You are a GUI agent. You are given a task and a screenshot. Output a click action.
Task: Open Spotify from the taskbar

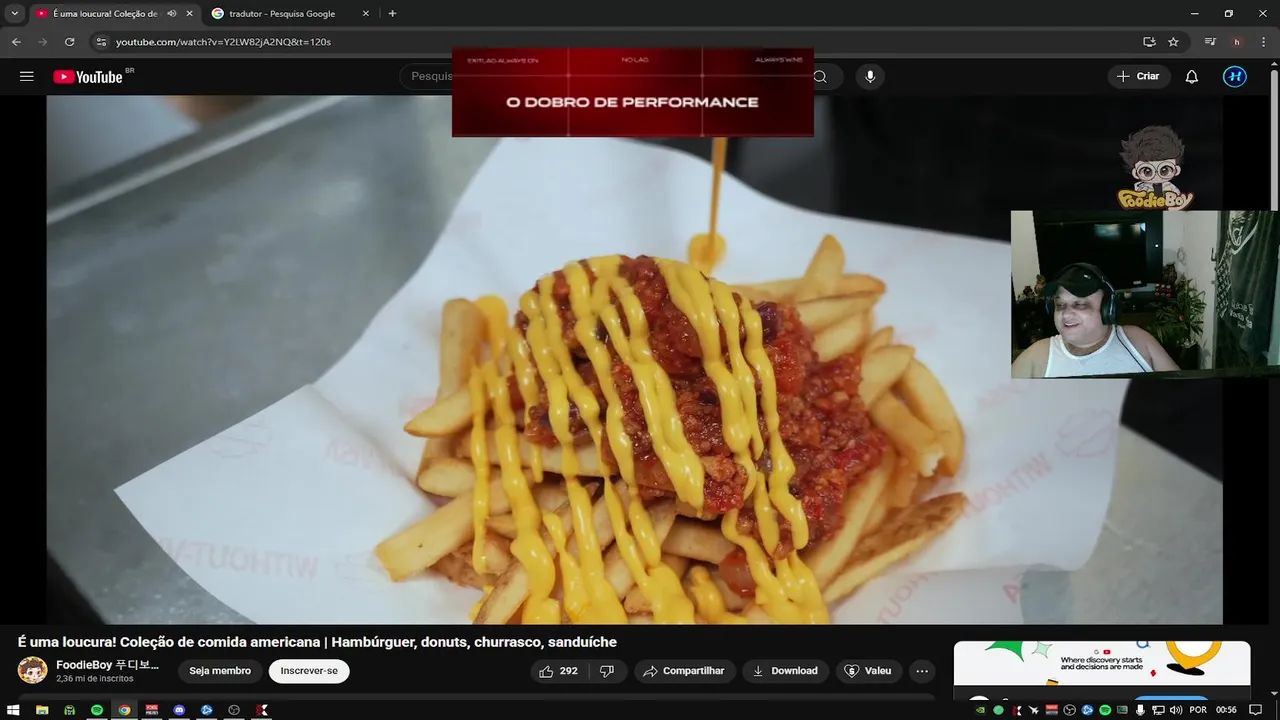pos(97,710)
